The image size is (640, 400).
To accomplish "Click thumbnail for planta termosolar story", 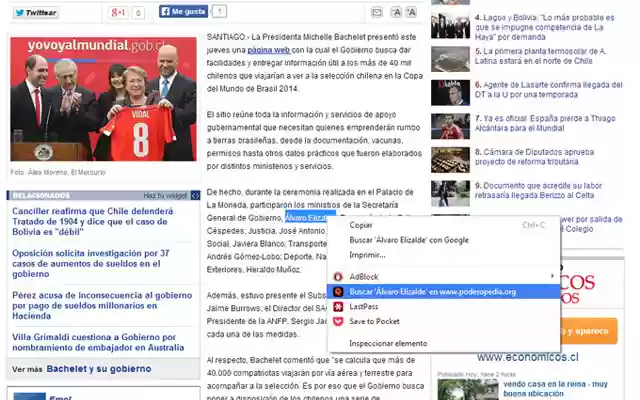I will (x=450, y=59).
